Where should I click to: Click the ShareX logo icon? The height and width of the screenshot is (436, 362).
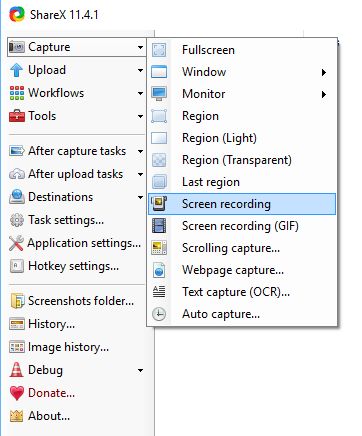pyautogui.click(x=17, y=15)
